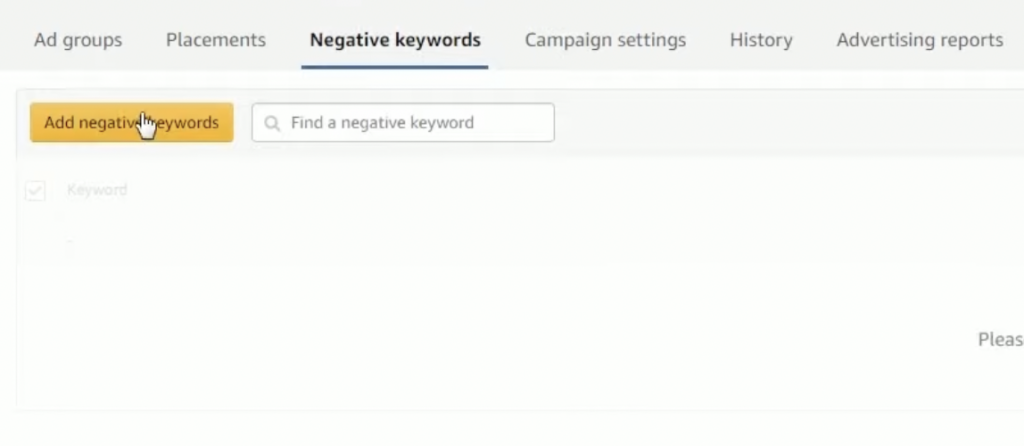Toggle the select-all checkbox beside Keyword
The width and height of the screenshot is (1024, 446).
click(35, 190)
